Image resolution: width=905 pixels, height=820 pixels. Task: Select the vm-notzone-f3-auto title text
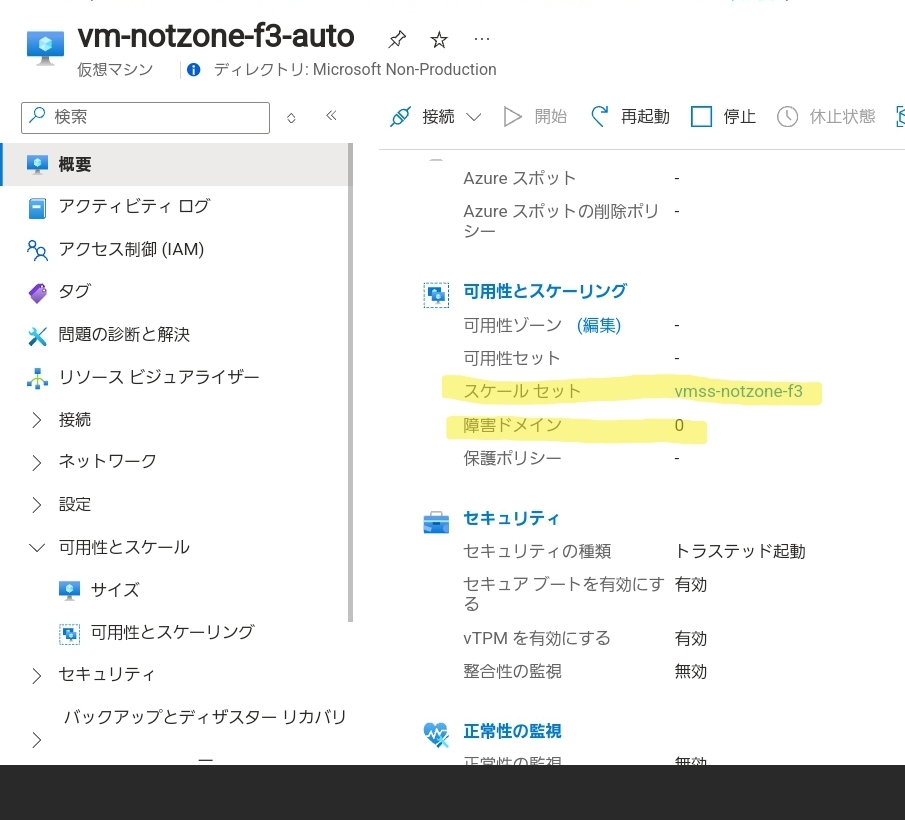tap(216, 36)
